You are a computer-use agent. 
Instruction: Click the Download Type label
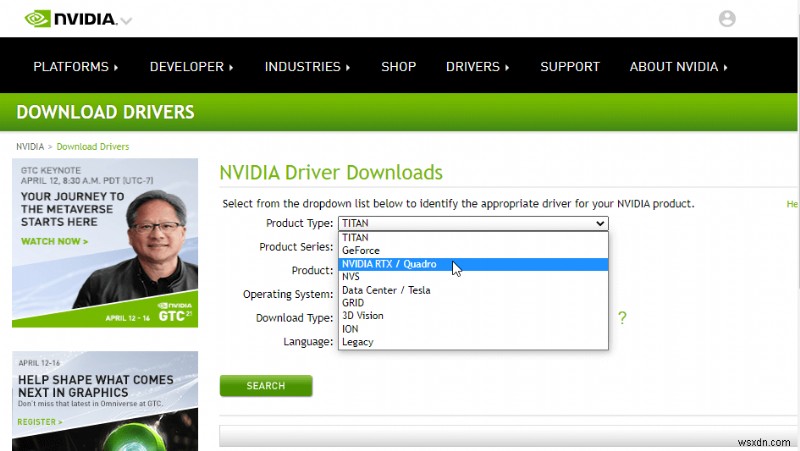tap(294, 318)
